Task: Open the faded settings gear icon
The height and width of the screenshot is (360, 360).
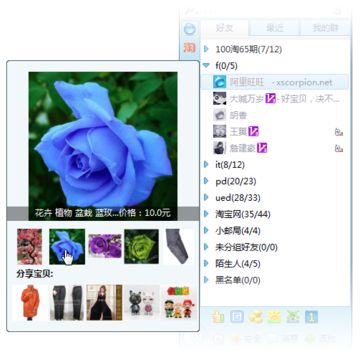Action: (218, 339)
